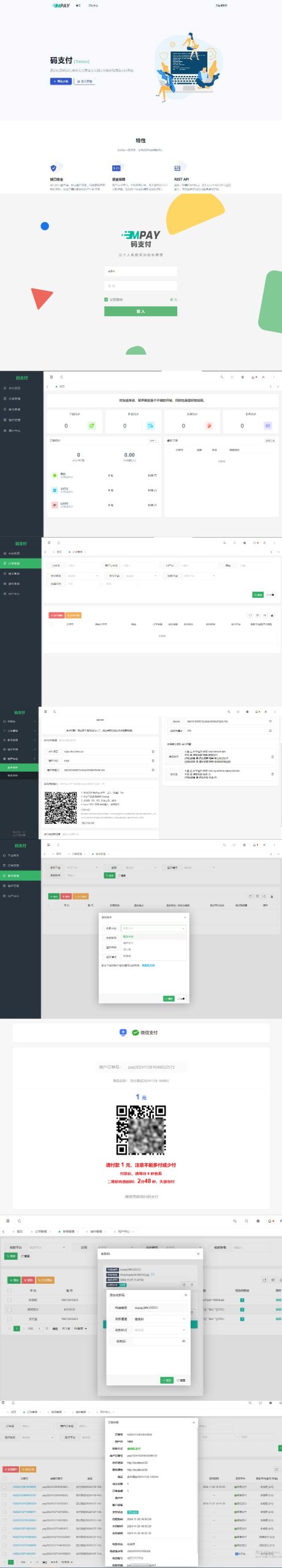Click the 订单号 input in the order management filters
This screenshot has width=282, height=1568.
click(x=82, y=565)
